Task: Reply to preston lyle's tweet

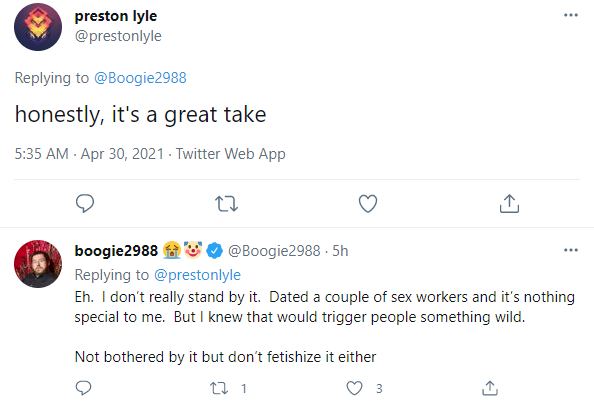Action: point(85,204)
